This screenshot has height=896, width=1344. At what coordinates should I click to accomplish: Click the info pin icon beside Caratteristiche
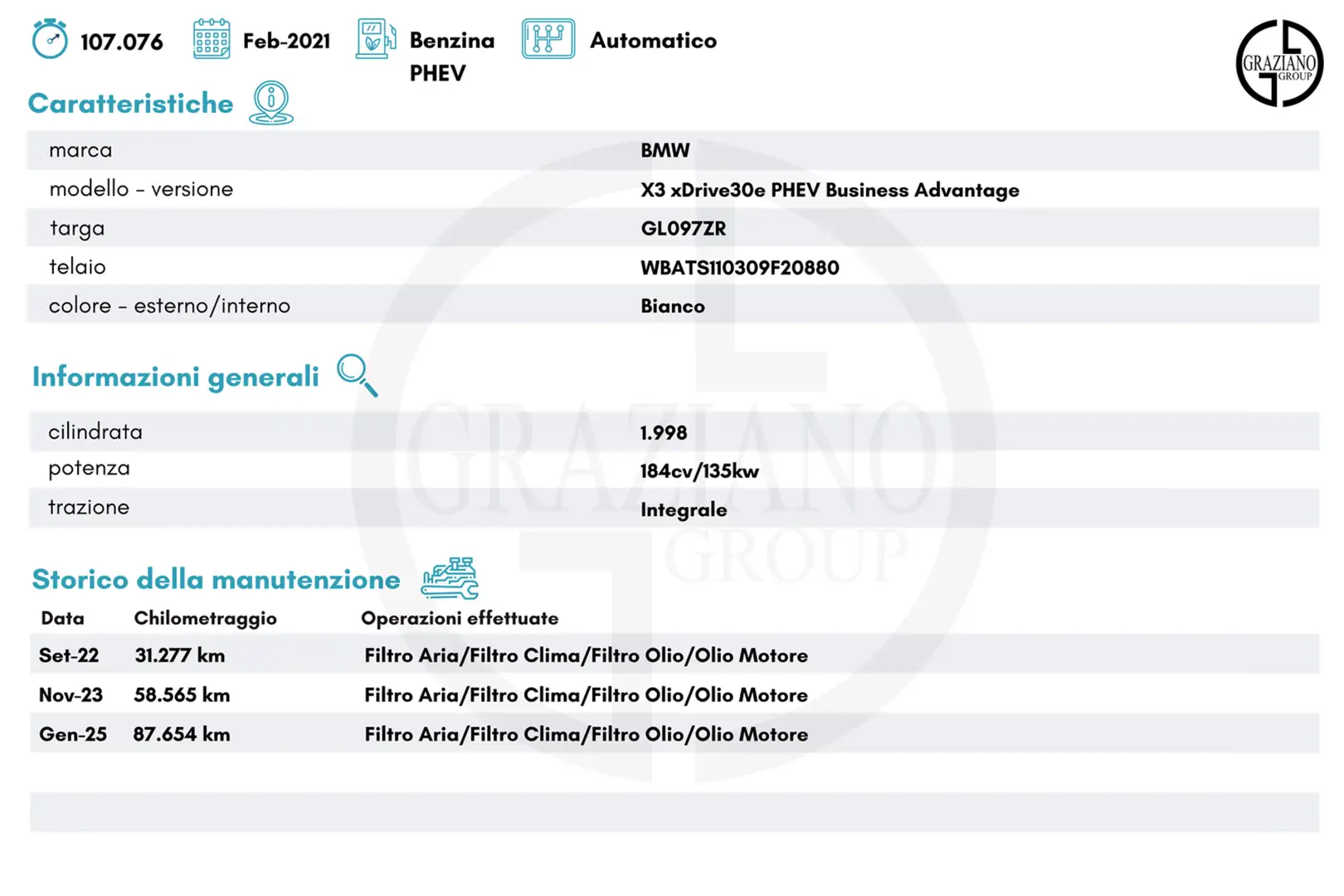tap(271, 104)
